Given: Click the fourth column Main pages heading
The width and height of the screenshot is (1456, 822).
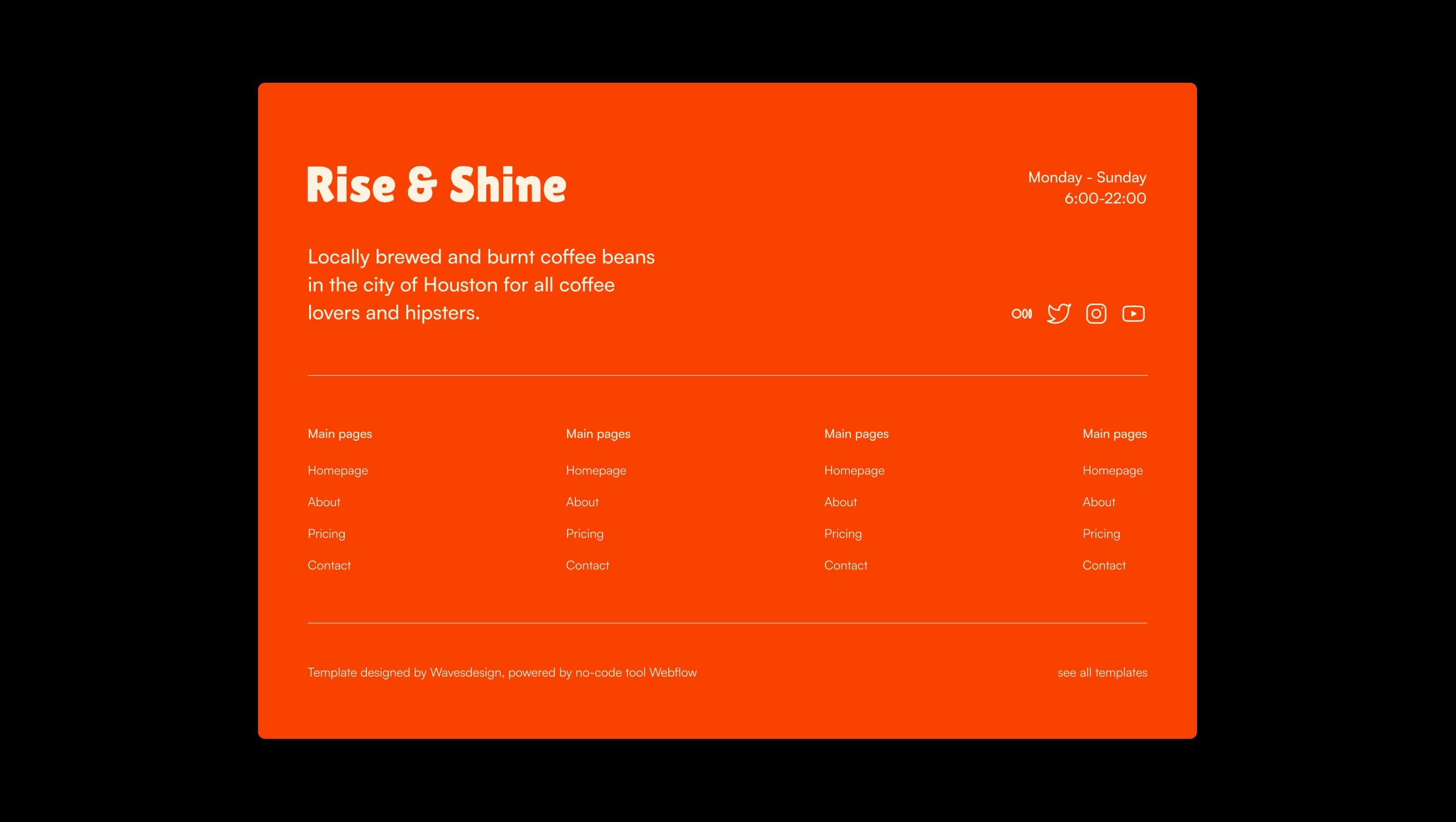Looking at the screenshot, I should point(1115,434).
